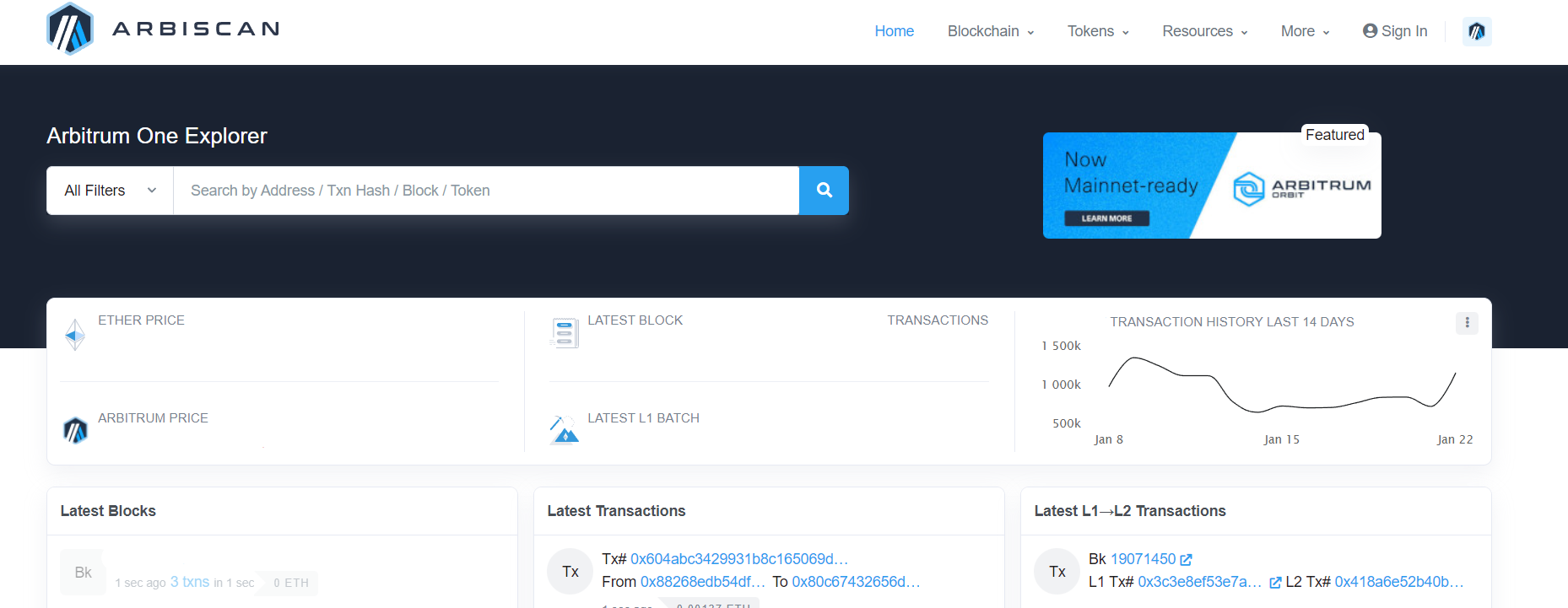Open the 3 txns link in Latest Blocks

(190, 582)
